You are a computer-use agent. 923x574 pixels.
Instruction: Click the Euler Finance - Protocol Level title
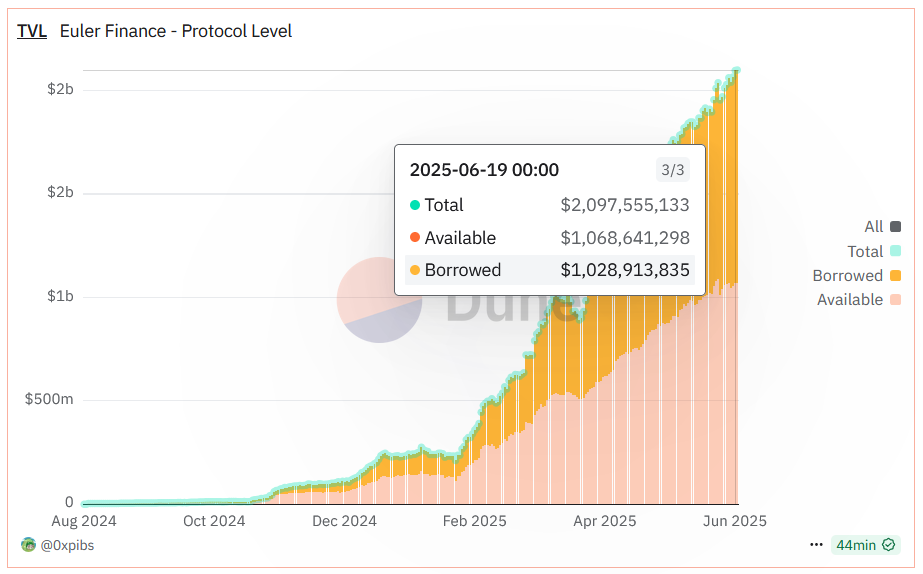(175, 31)
